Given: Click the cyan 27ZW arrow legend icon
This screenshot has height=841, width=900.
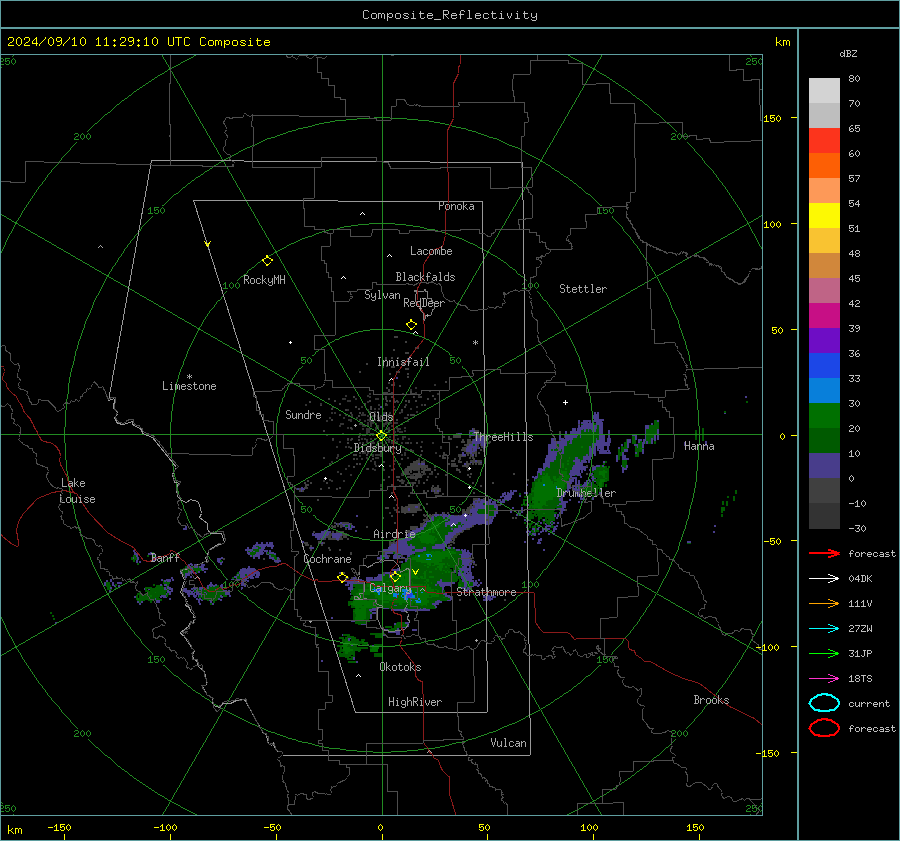Looking at the screenshot, I should [824, 629].
